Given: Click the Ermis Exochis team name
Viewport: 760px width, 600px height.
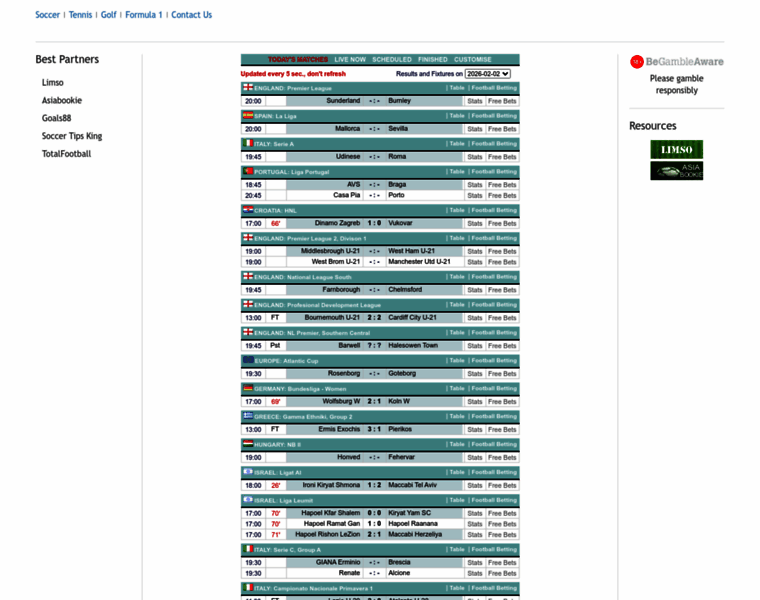Looking at the screenshot, I should pyautogui.click(x=339, y=429).
